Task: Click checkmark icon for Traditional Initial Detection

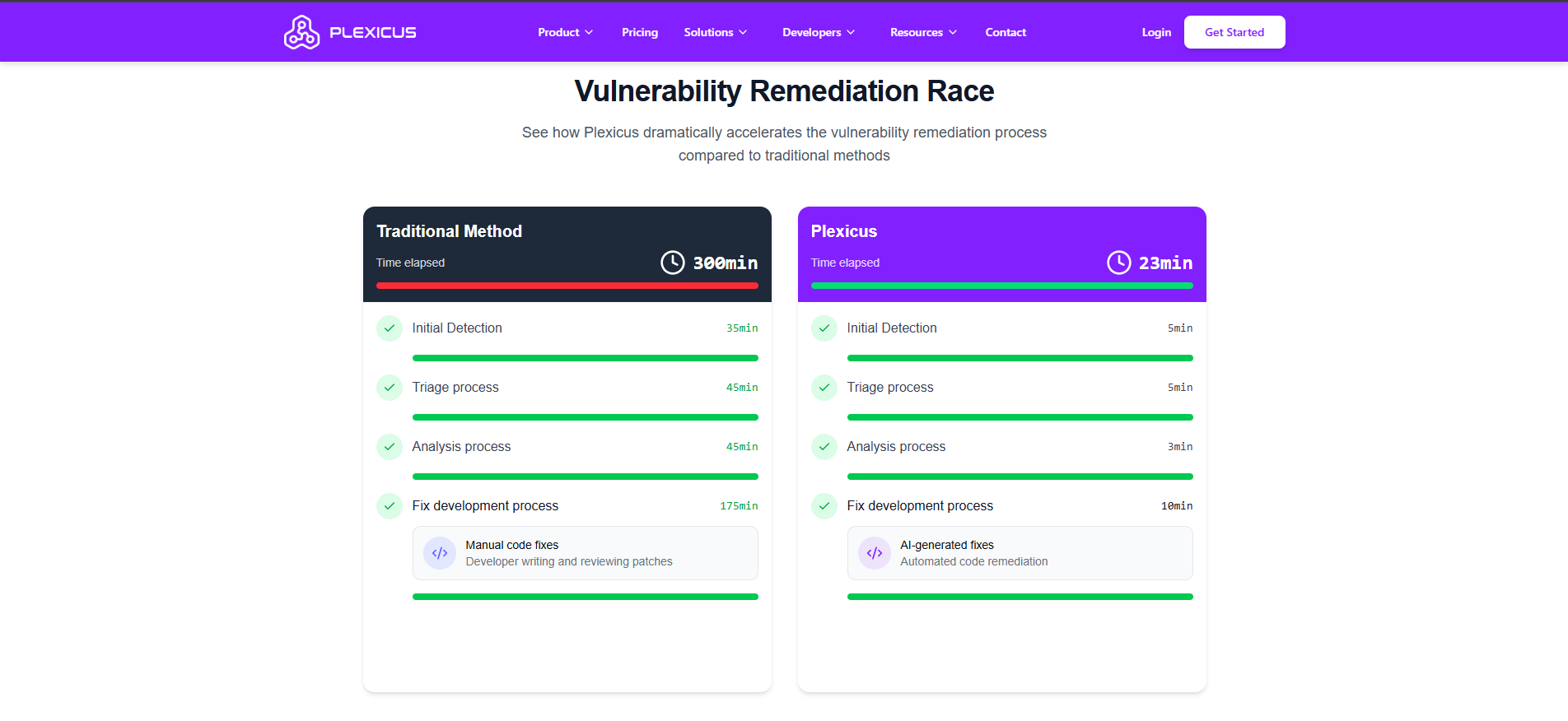Action: coord(390,328)
